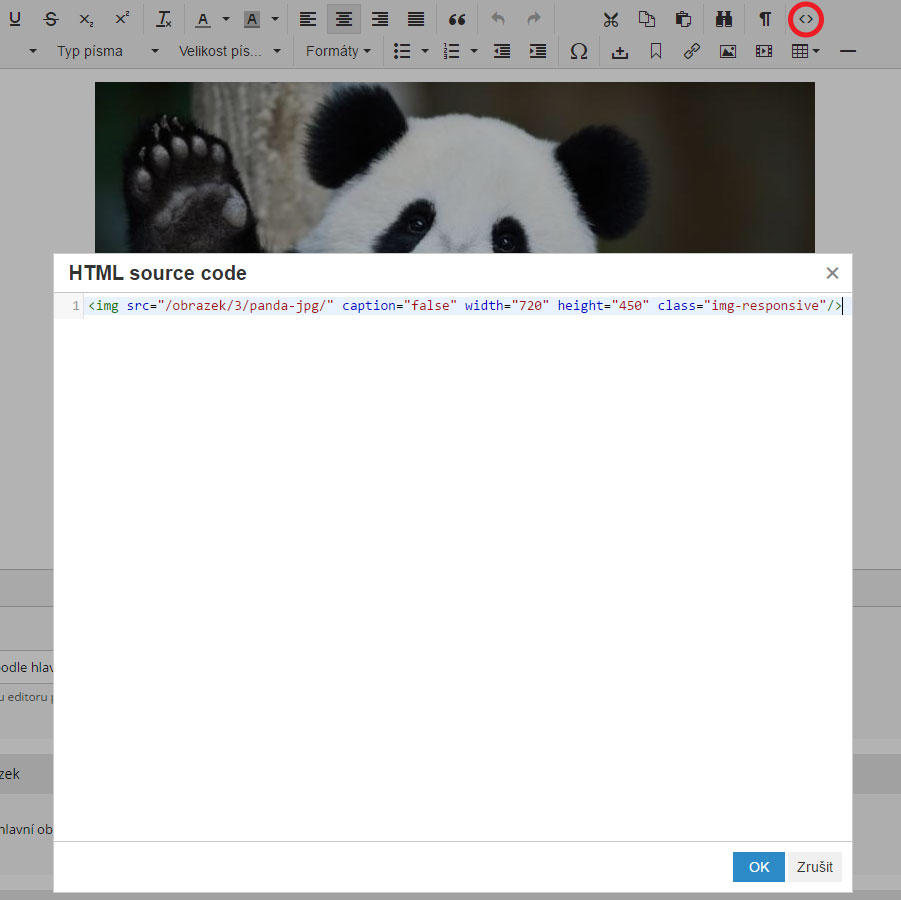Screen dimensions: 901x900
Task: Open the Velikost písma size dropdown
Action: tap(229, 51)
